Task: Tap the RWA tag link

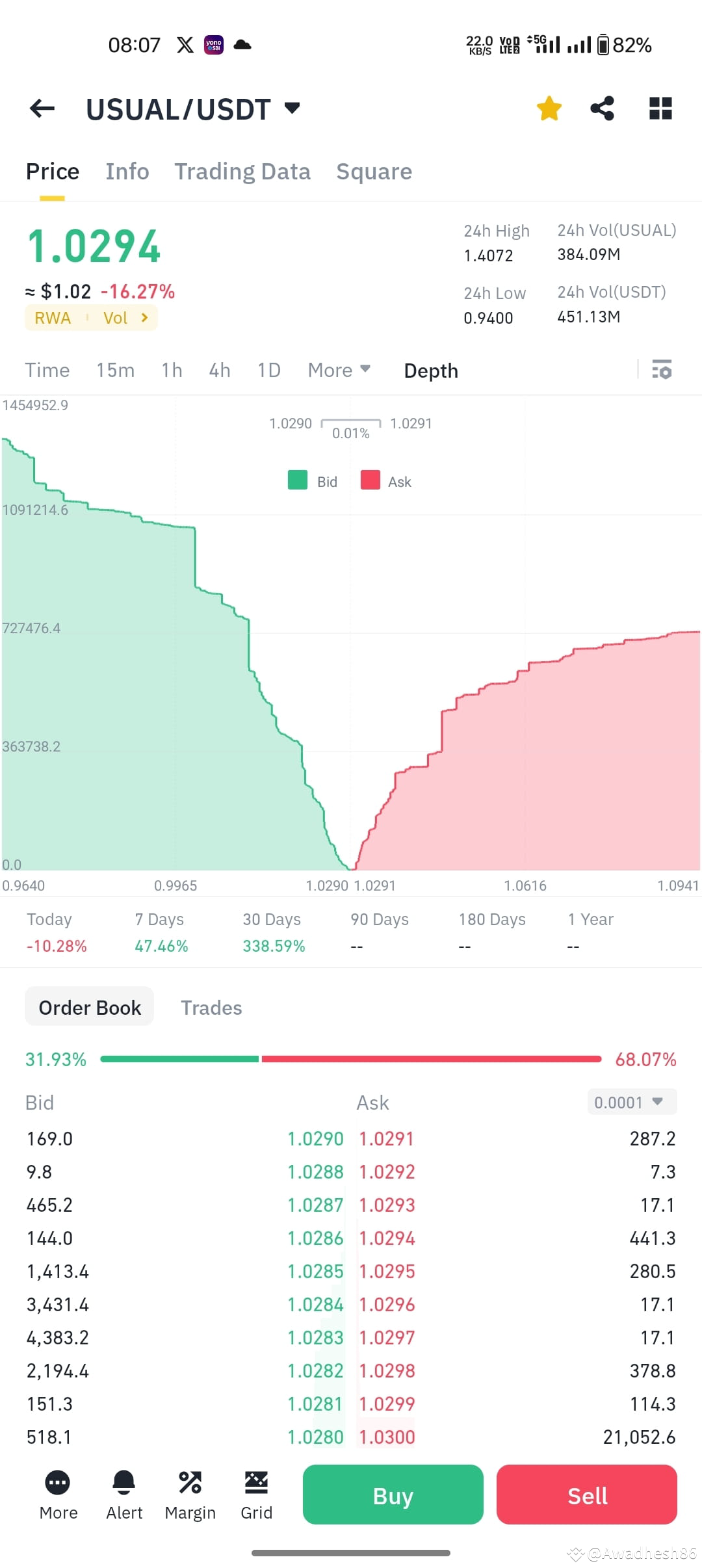Action: point(52,317)
